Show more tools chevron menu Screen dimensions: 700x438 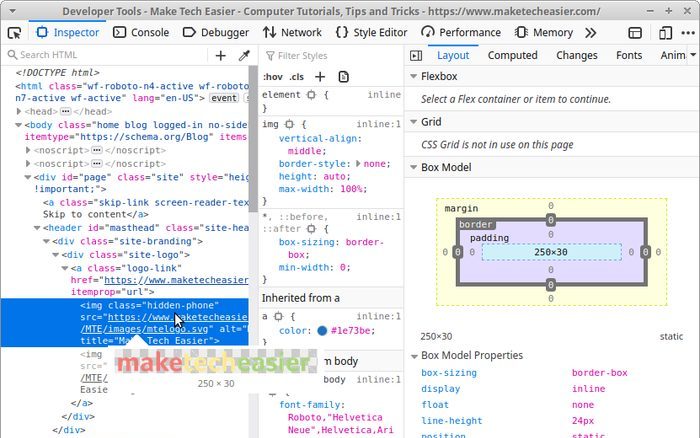click(591, 33)
